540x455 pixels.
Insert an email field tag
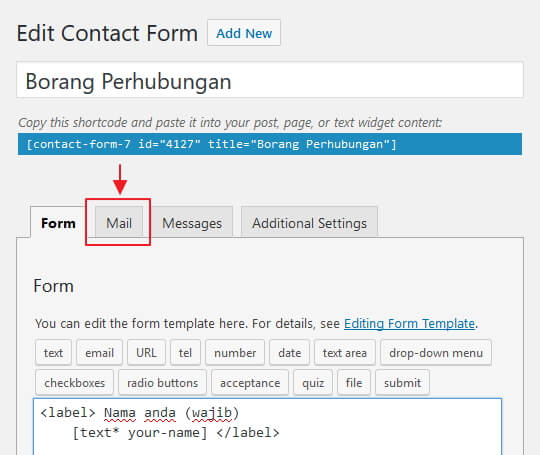[99, 352]
